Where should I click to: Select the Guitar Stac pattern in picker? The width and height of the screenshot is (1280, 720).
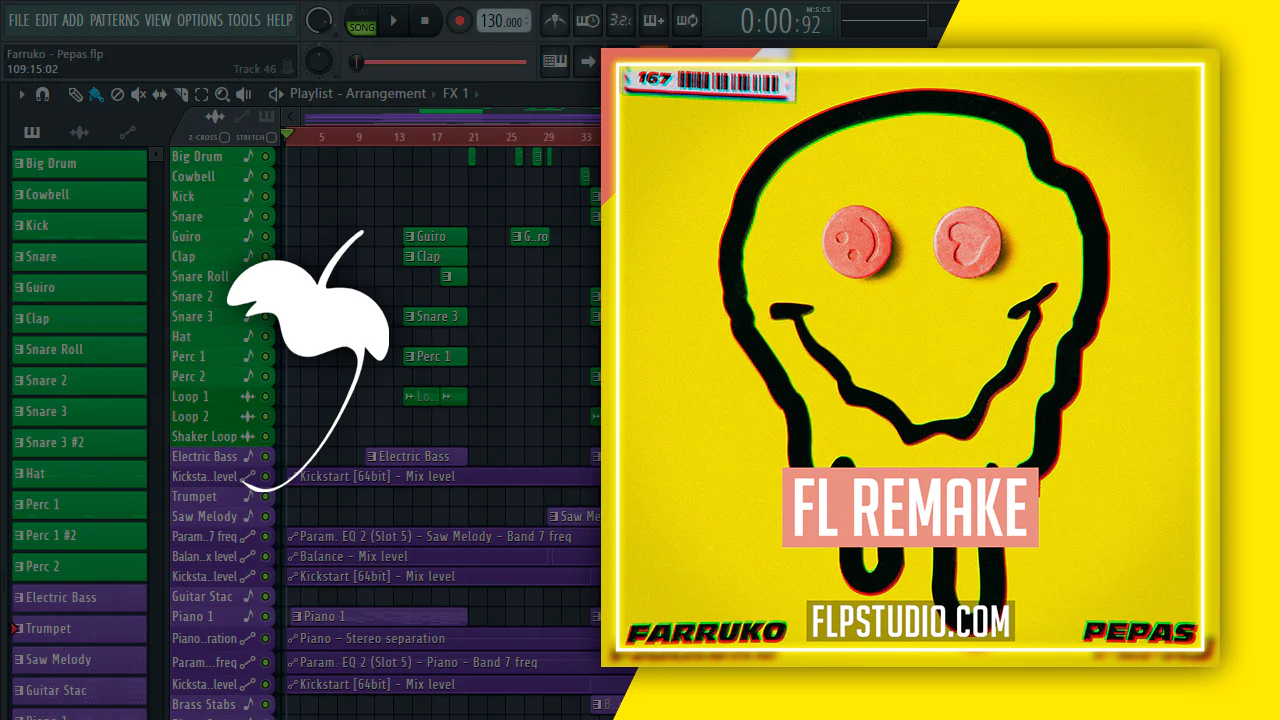[x=79, y=690]
